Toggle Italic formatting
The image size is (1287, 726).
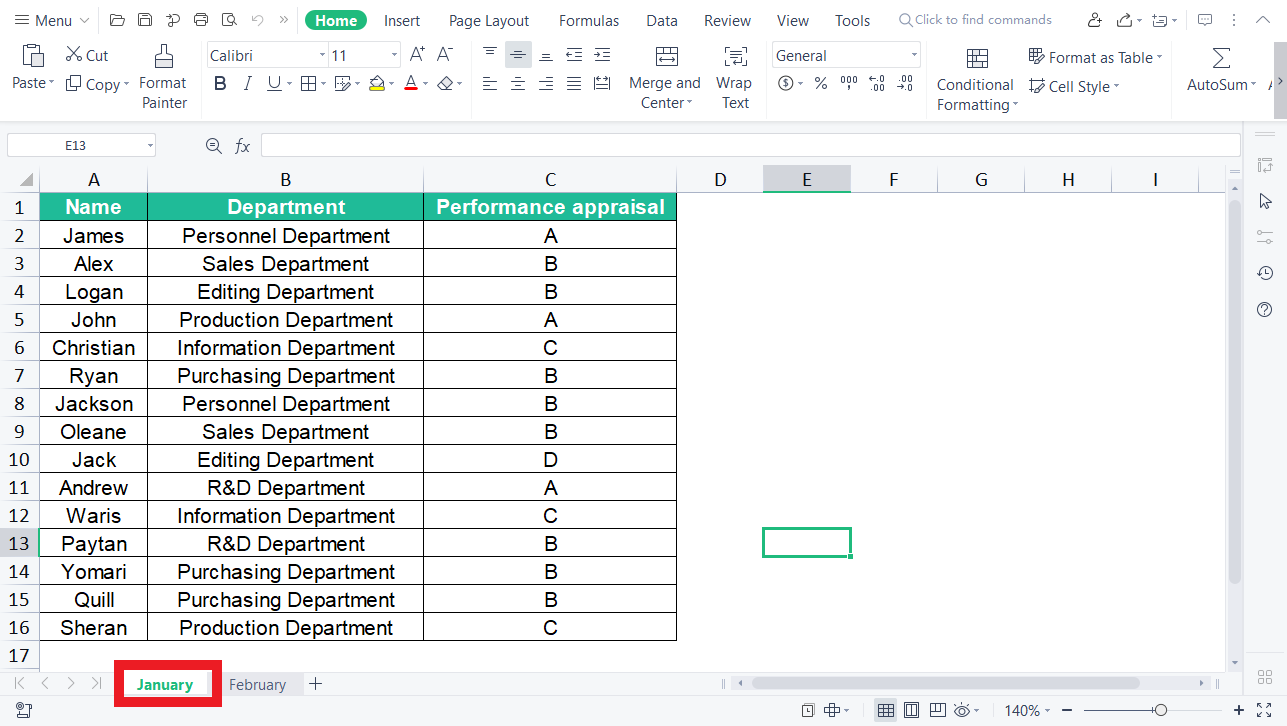[247, 84]
